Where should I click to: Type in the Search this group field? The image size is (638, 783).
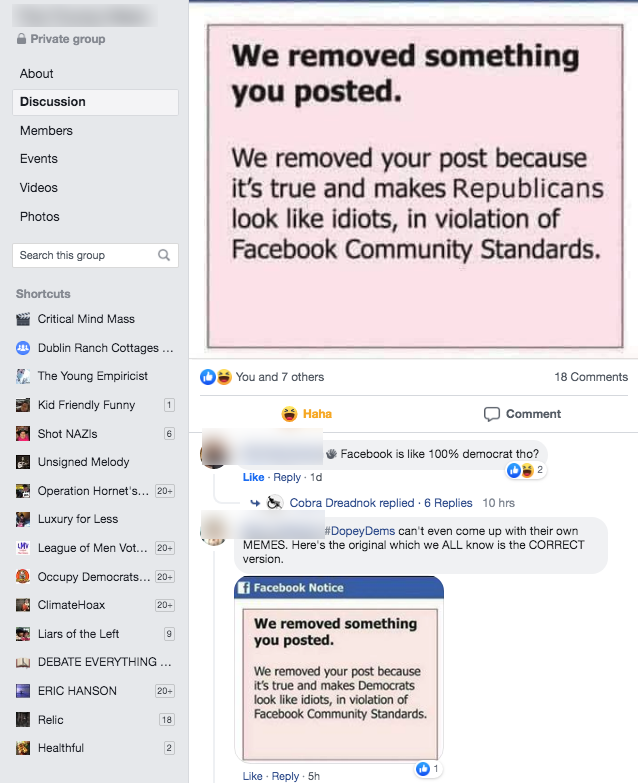pyautogui.click(x=85, y=255)
